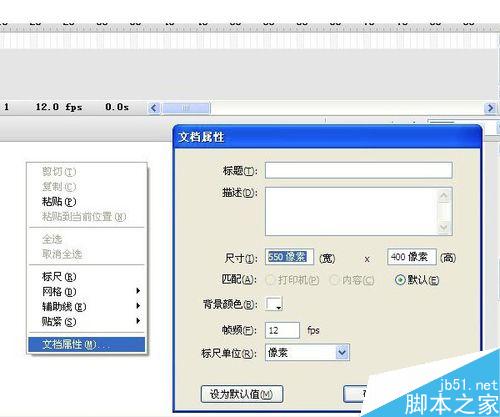The width and height of the screenshot is (500, 417).
Task: Click the description scrollbar down arrow
Action: click(x=444, y=227)
